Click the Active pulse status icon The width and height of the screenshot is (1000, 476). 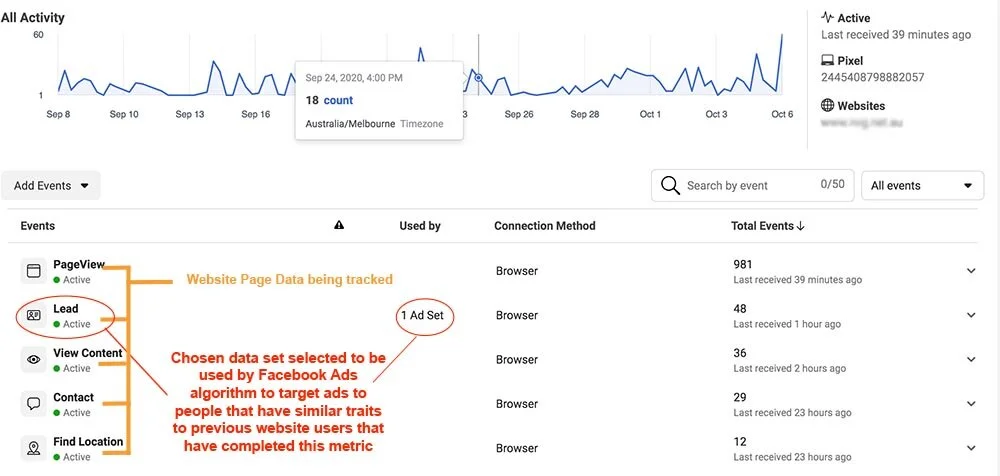828,18
